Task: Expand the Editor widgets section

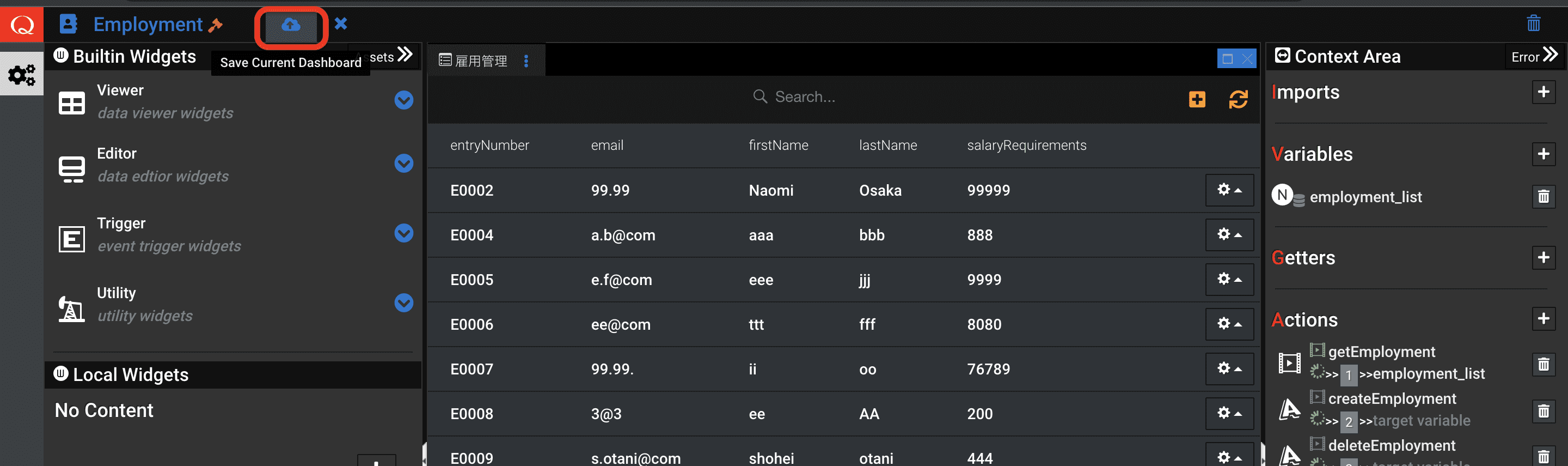Action: [403, 164]
